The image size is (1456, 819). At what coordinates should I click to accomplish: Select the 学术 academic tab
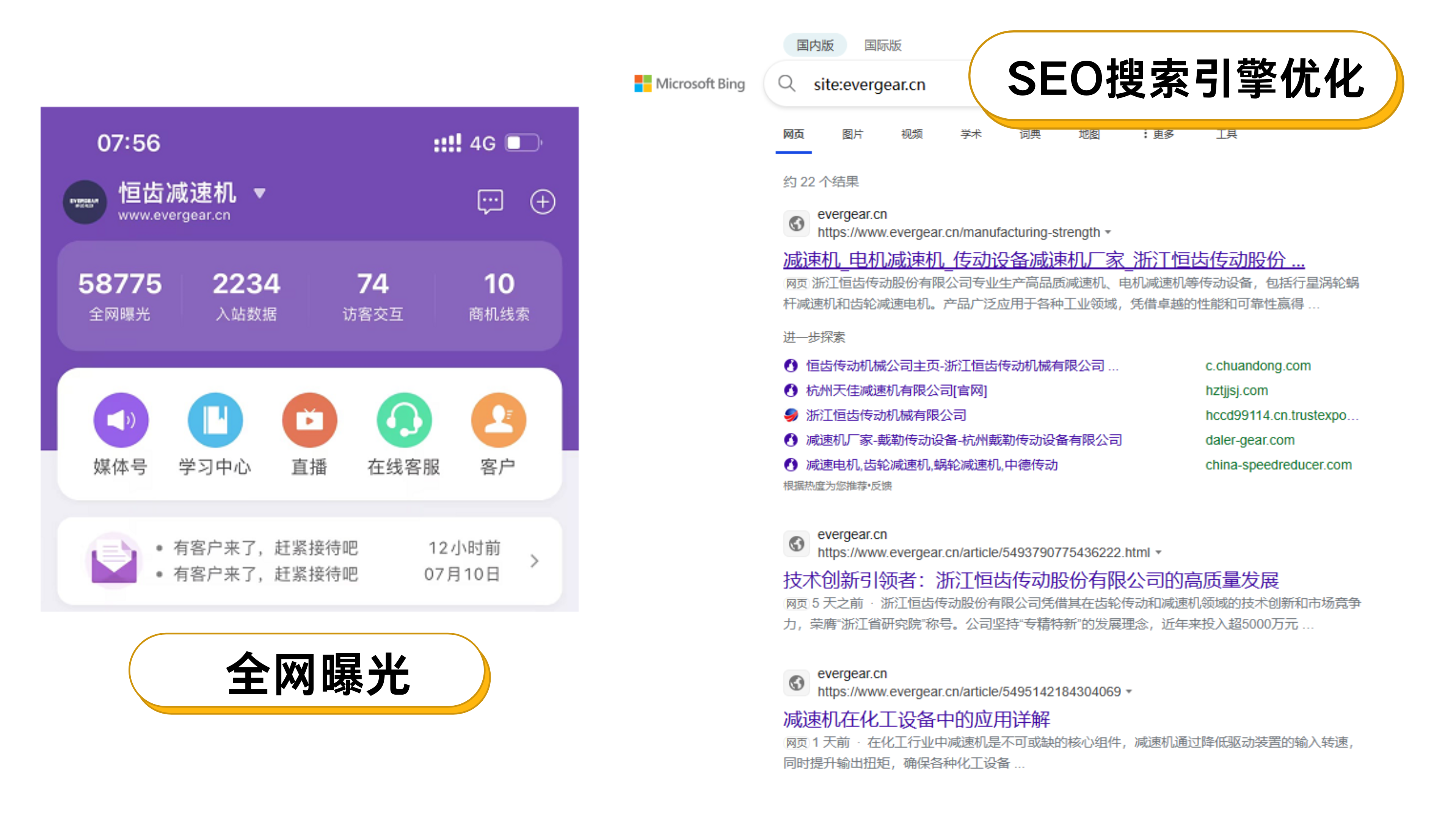click(x=971, y=135)
